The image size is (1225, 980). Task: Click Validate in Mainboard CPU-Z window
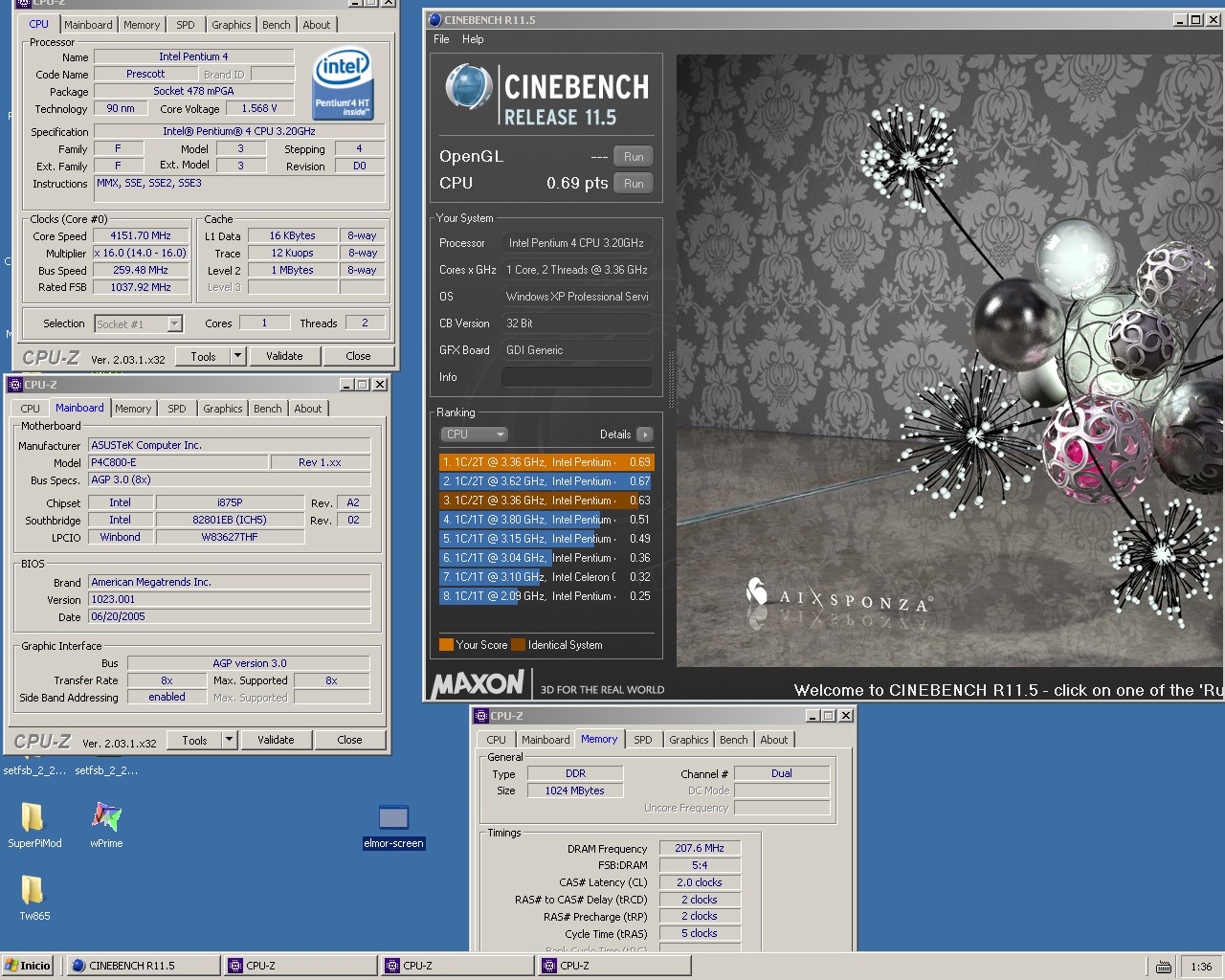276,740
